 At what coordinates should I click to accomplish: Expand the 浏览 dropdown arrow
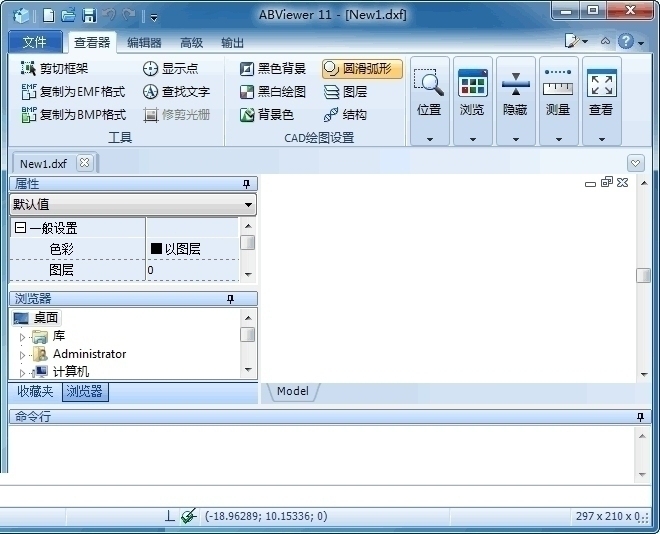473,139
